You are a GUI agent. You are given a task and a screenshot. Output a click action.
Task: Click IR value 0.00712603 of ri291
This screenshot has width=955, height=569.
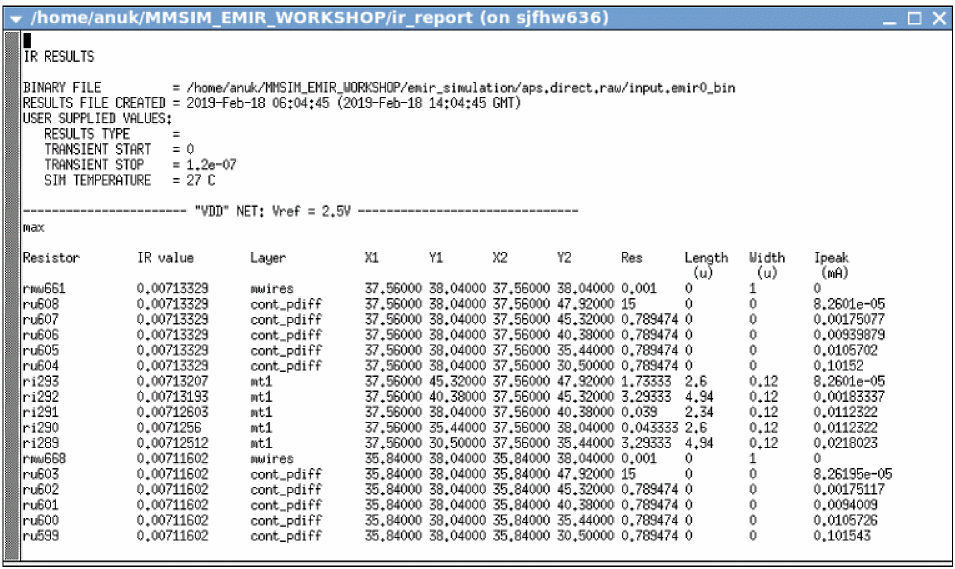coord(172,412)
